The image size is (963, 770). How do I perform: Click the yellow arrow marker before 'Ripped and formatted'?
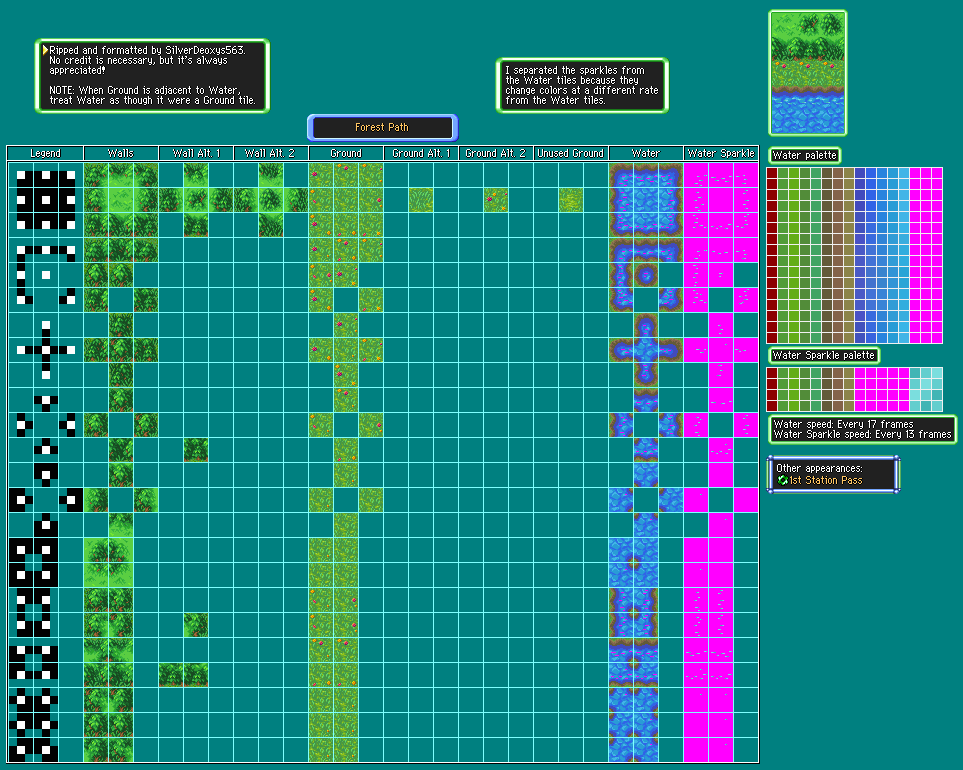pos(45,50)
